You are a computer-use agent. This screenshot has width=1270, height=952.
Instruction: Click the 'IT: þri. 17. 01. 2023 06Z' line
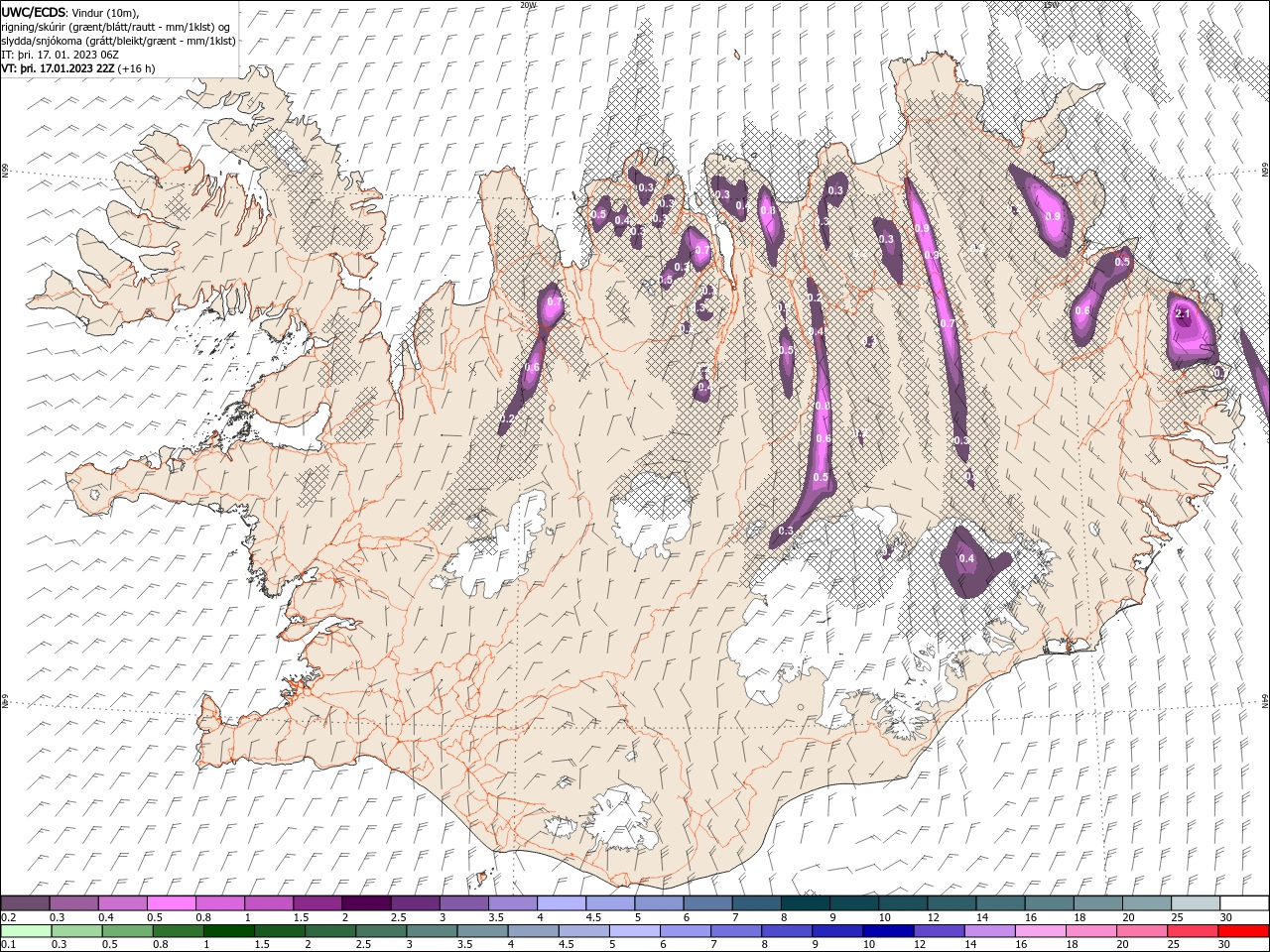(x=61, y=55)
